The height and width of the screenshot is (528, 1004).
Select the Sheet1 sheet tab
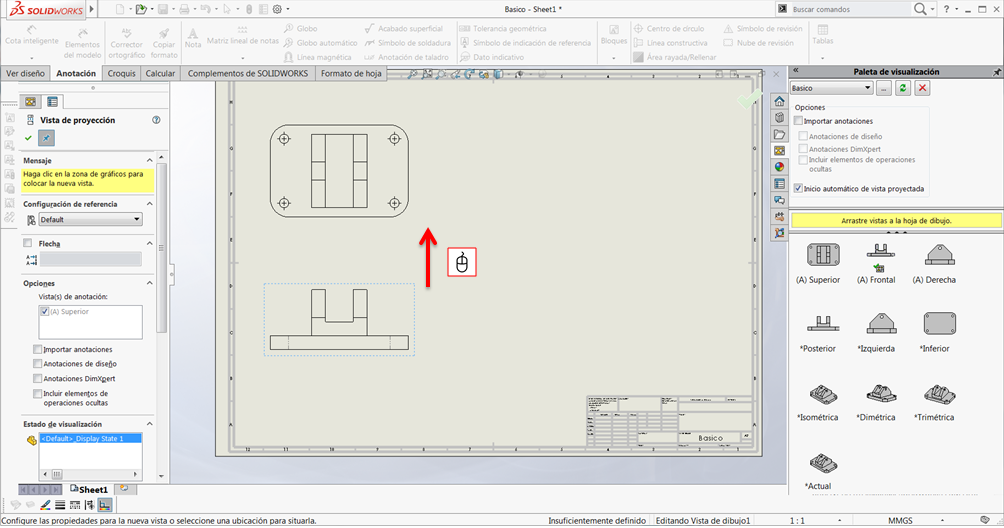92,489
